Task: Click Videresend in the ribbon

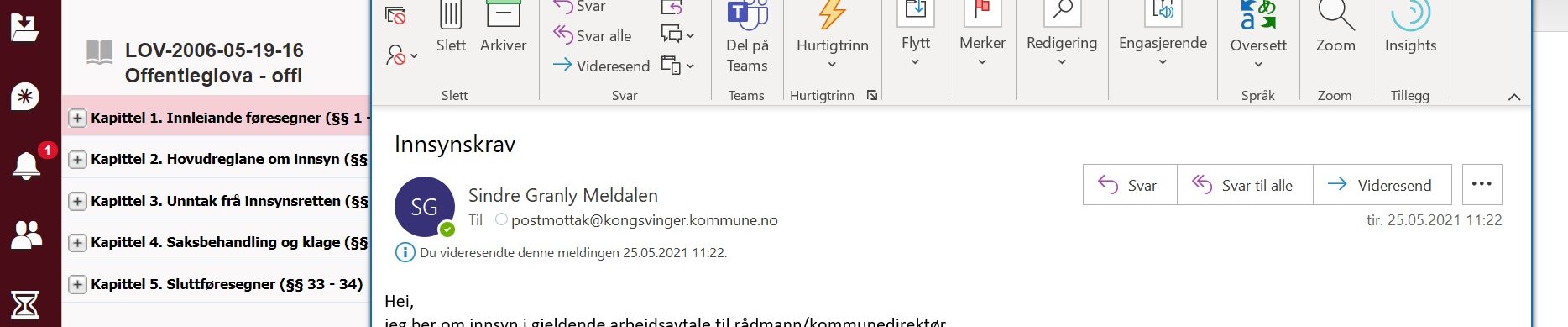Action: pos(601,66)
